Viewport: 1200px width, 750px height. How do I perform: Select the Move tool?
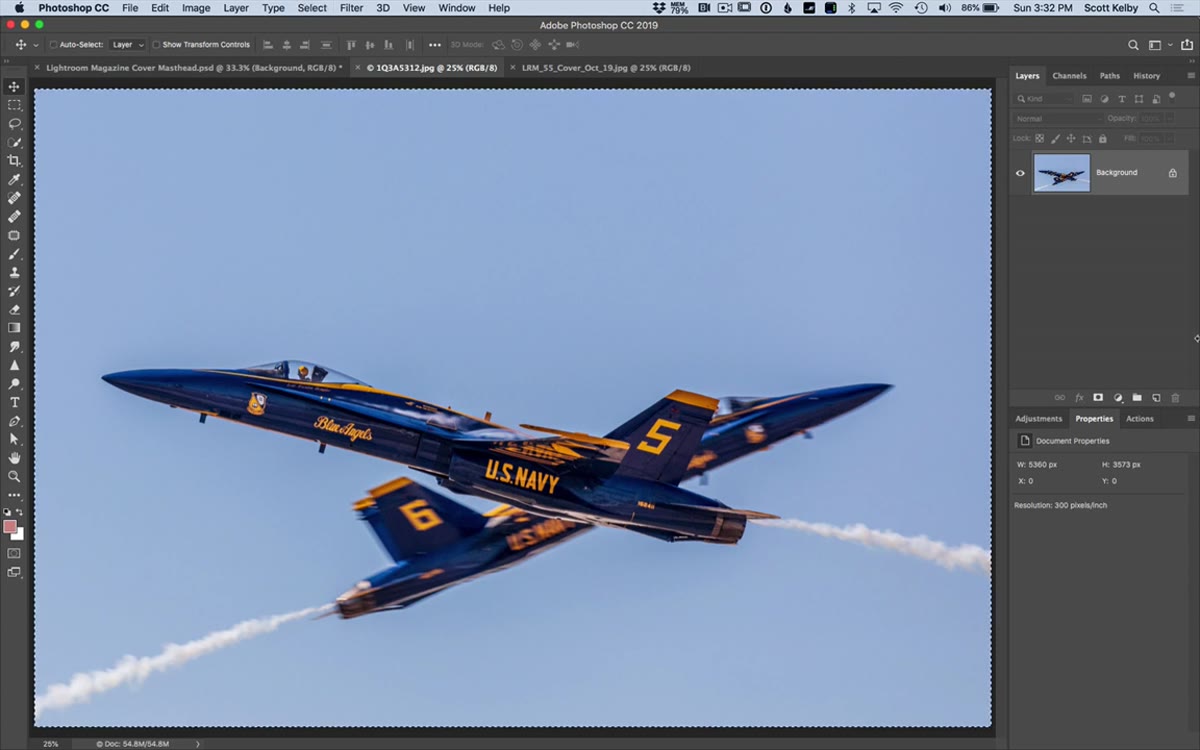[14, 87]
